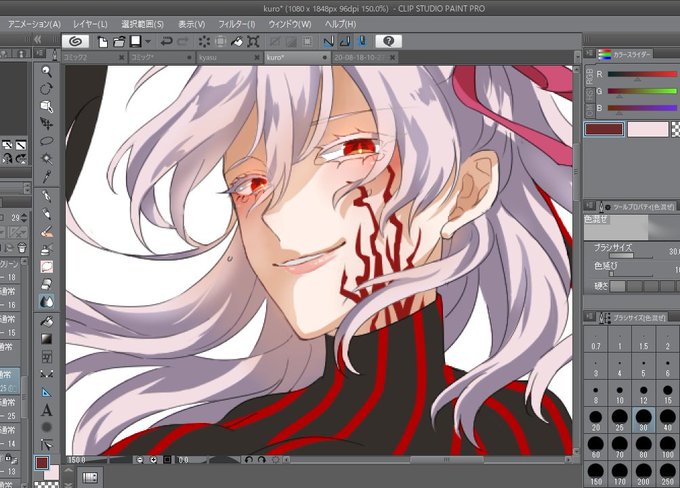Select the Gradient tool
This screenshot has width=680, height=488.
tap(46, 338)
